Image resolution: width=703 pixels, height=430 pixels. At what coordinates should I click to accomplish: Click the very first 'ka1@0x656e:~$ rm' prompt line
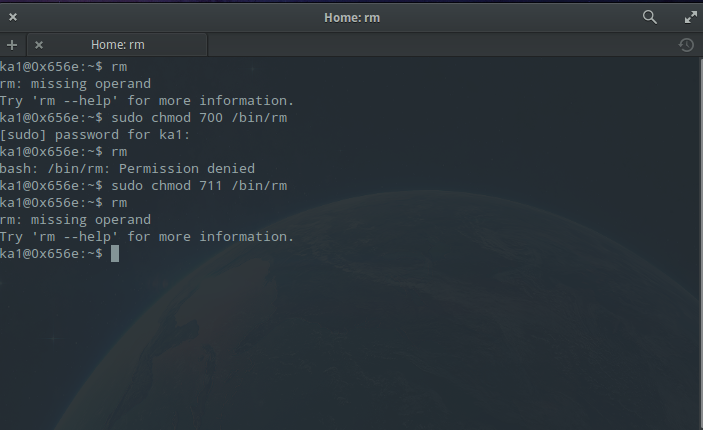click(63, 67)
